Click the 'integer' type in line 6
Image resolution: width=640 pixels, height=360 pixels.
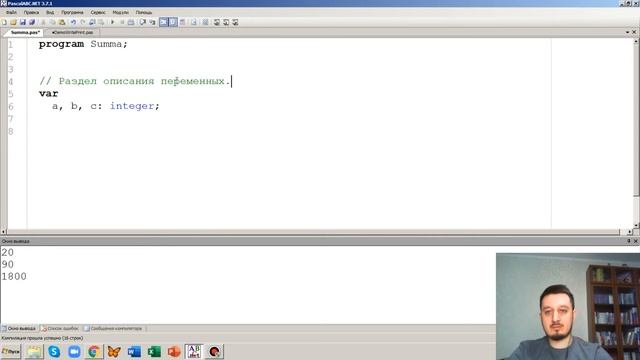132,106
